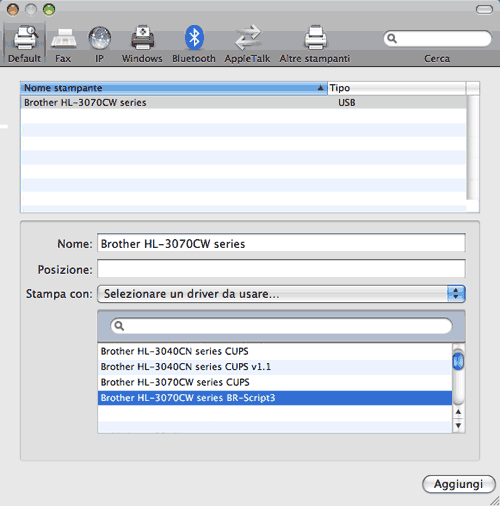Select the AppleTalk arrows icon
The image size is (500, 506).
coord(247,37)
